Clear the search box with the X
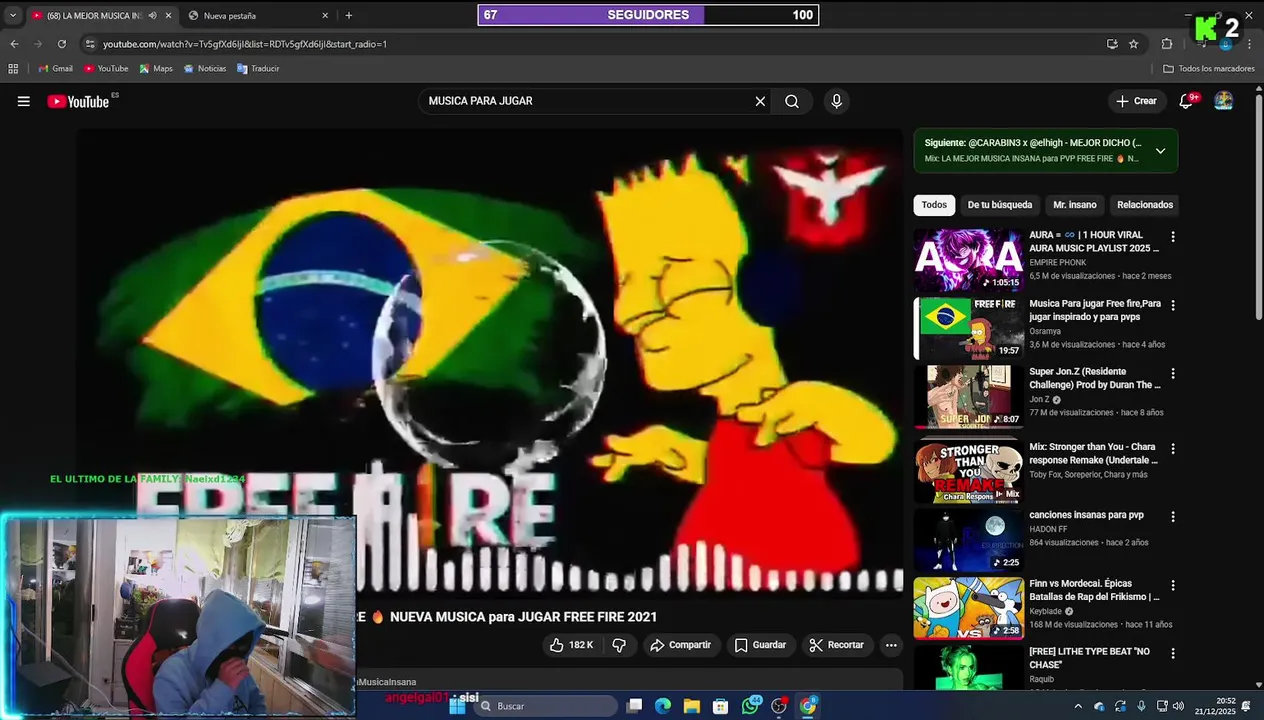1264x720 pixels. tap(760, 101)
